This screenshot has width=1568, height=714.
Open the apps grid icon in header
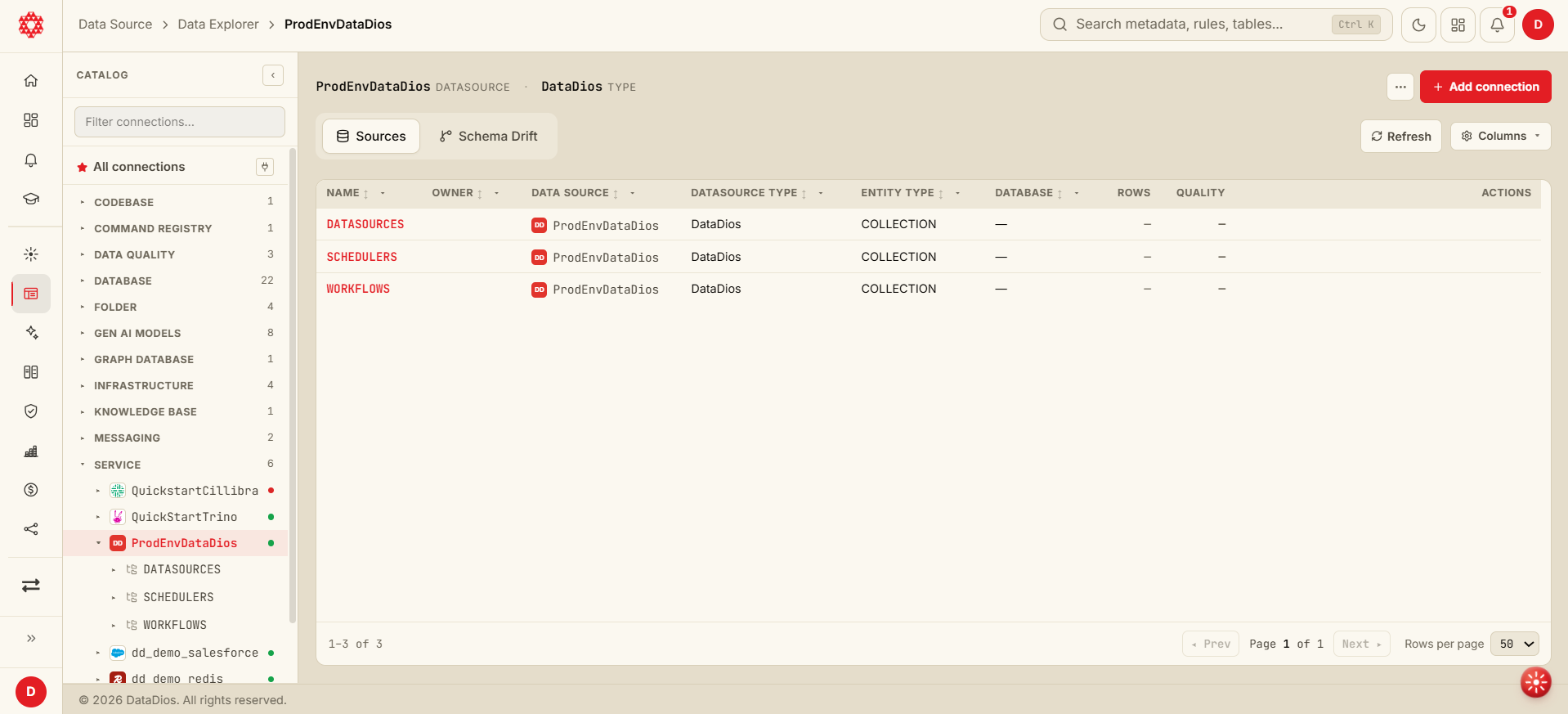coord(1458,25)
